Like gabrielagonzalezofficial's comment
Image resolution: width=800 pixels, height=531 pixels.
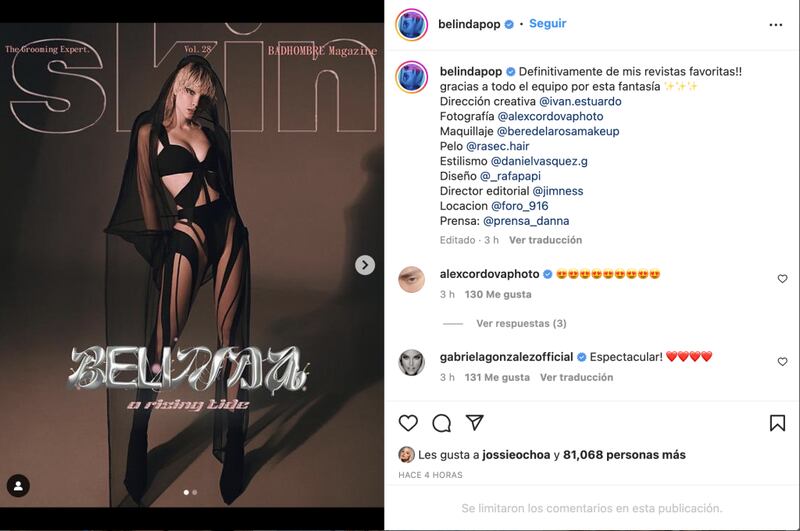[x=782, y=362]
